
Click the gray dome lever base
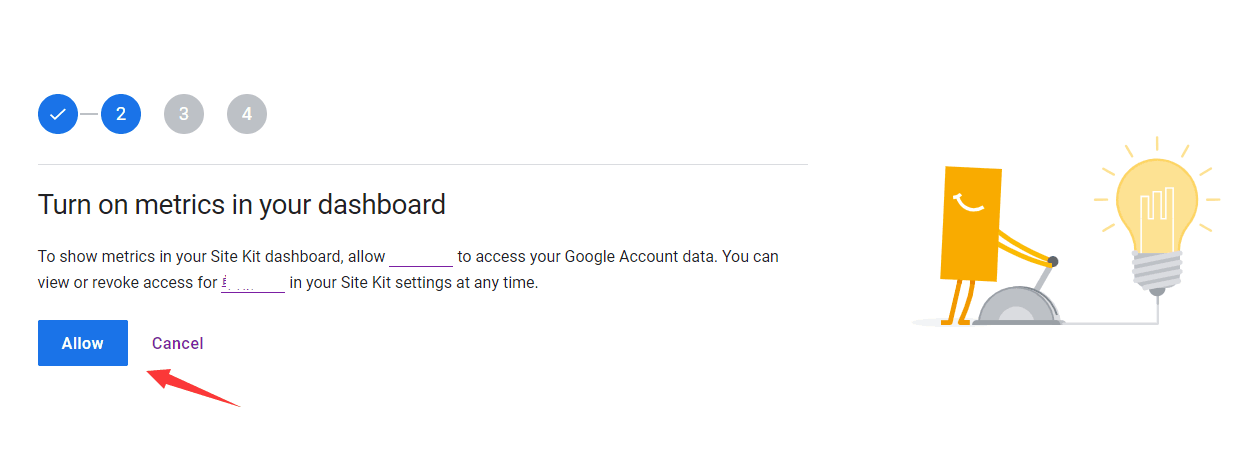(1018, 305)
